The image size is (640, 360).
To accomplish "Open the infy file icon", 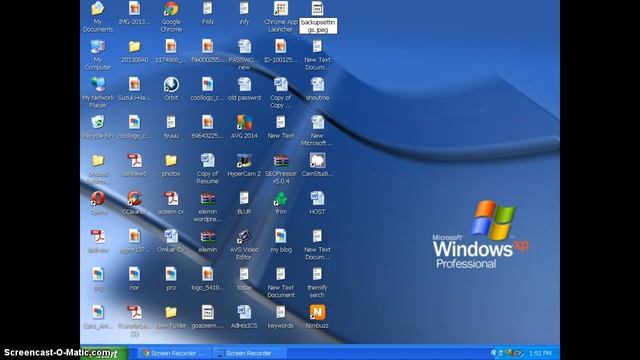I will (244, 8).
